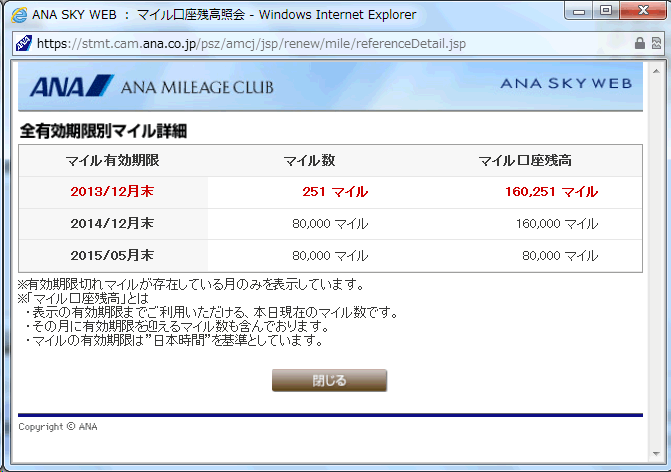Close the Internet Explorer window
The image size is (671, 472).
(642, 11)
